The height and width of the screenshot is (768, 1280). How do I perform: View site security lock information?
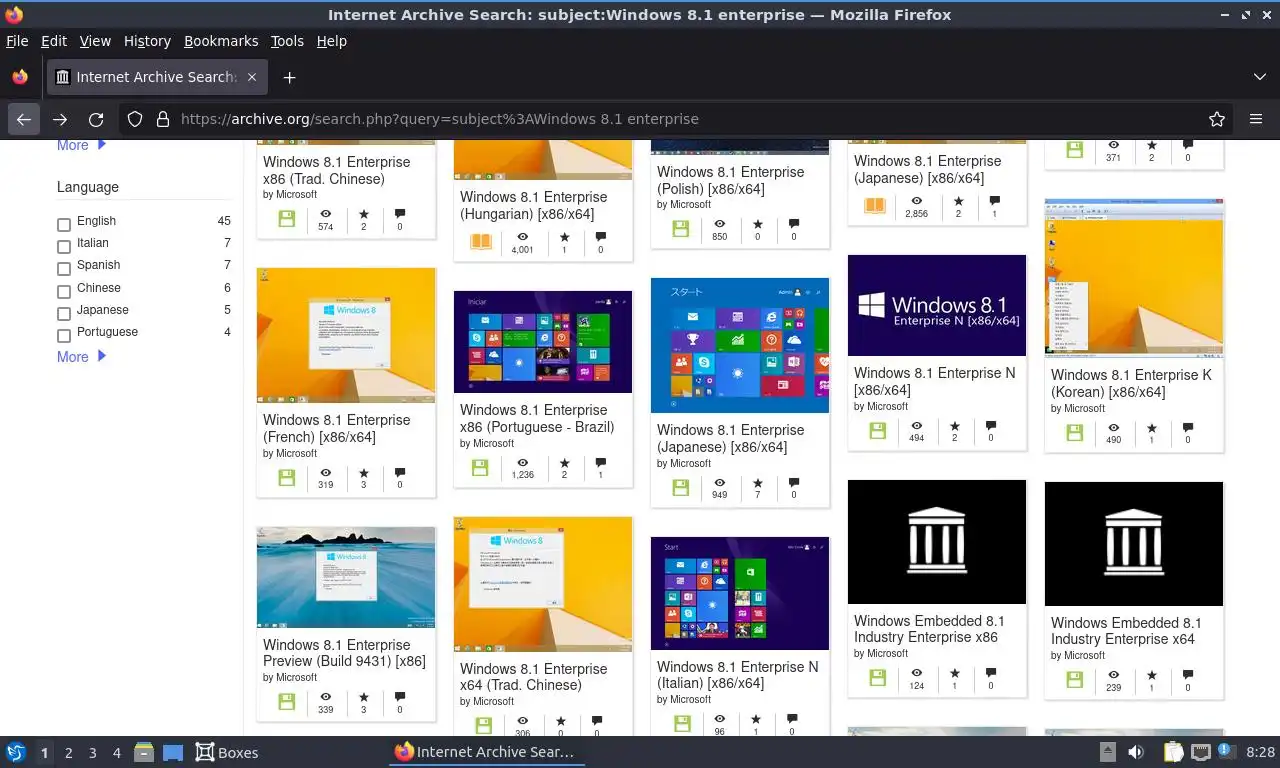163,119
